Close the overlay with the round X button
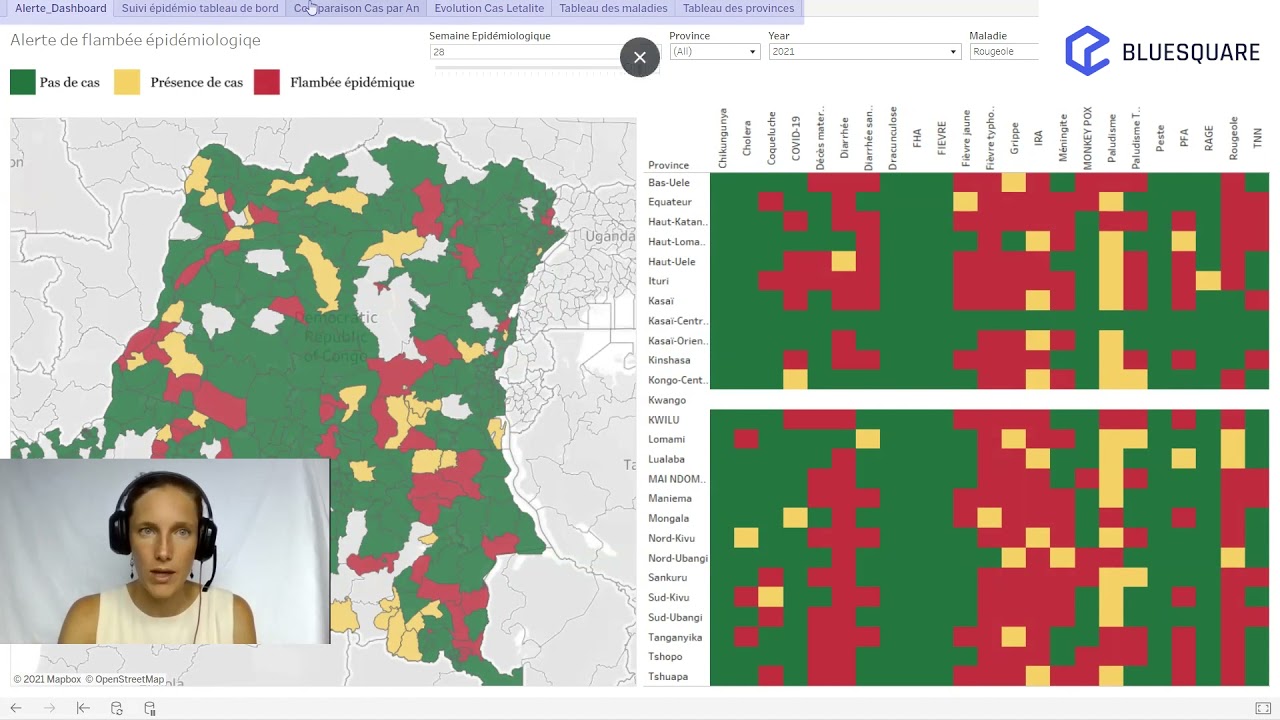The height and width of the screenshot is (720, 1280). tap(640, 57)
